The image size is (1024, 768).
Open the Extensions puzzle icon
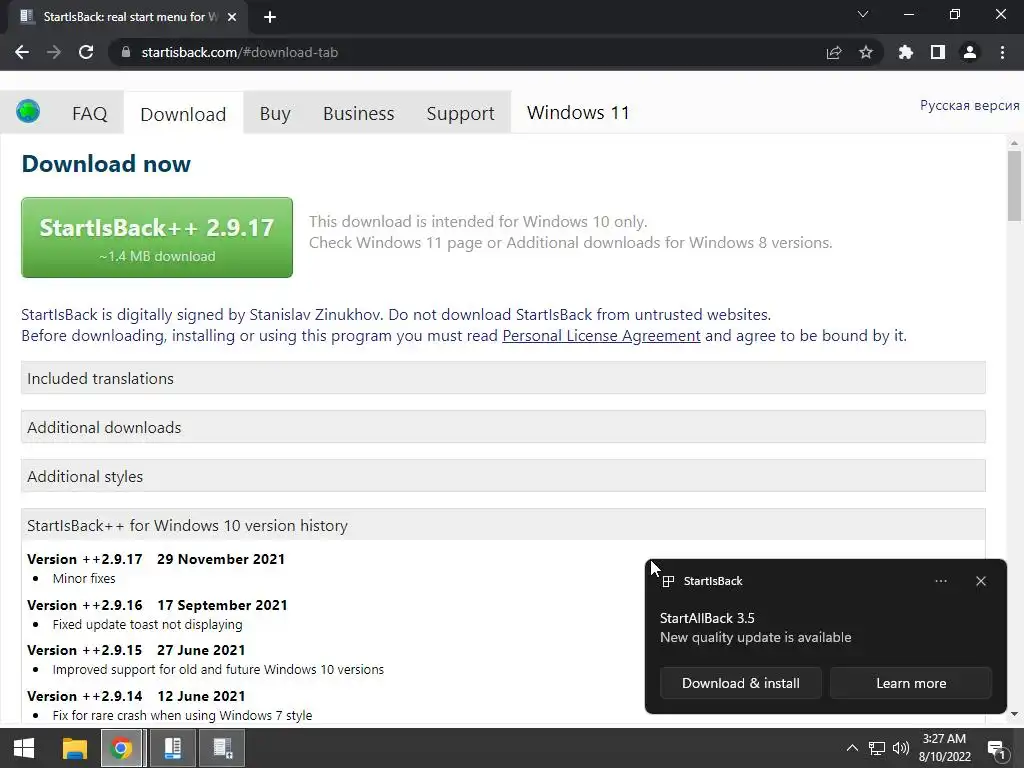[906, 52]
